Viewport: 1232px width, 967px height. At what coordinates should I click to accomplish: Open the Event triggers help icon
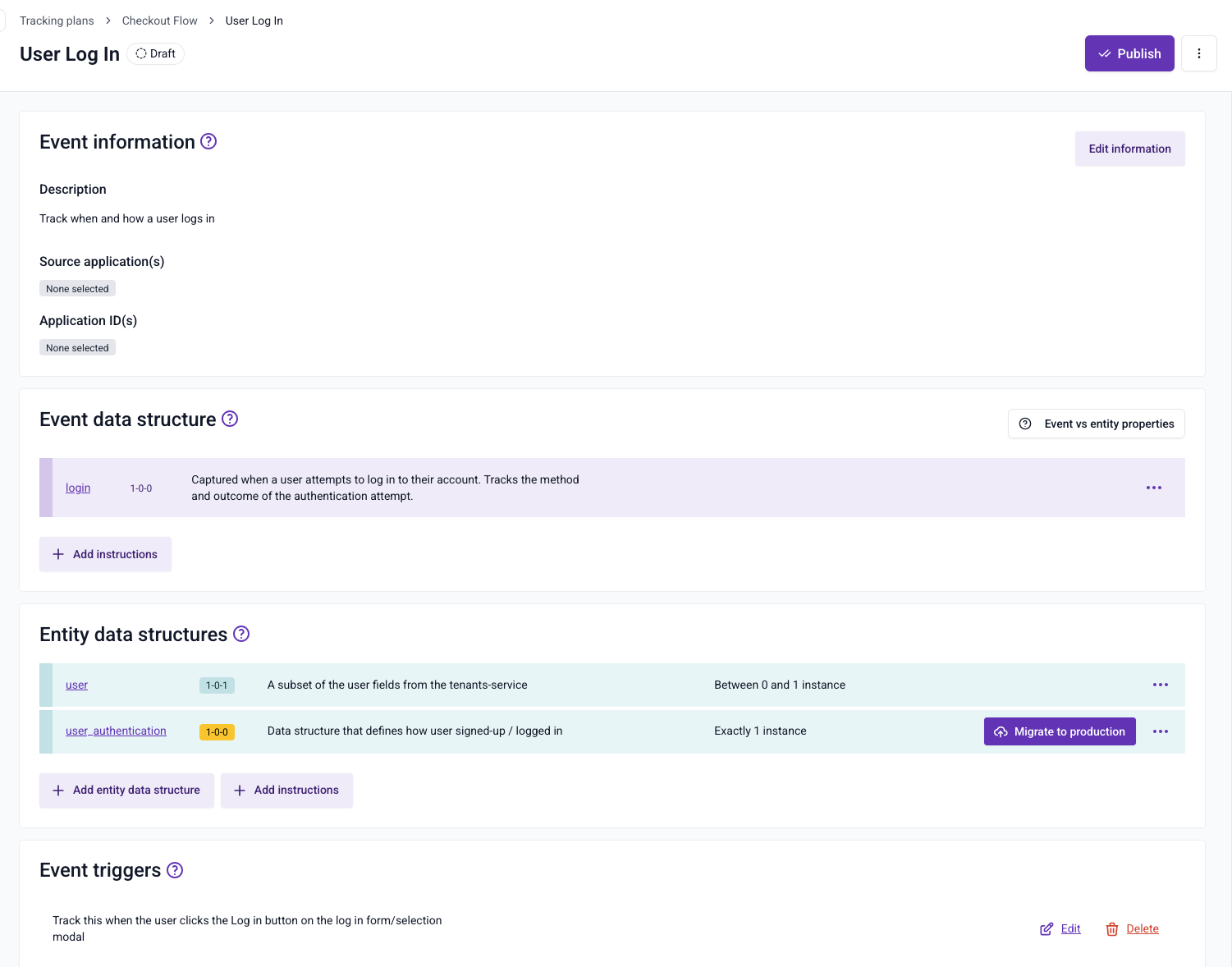click(174, 870)
